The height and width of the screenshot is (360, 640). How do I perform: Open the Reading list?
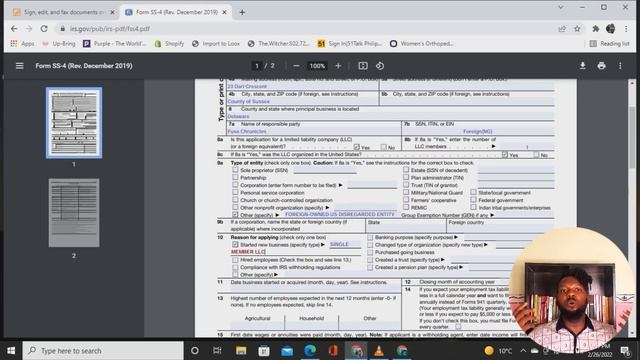coord(609,43)
